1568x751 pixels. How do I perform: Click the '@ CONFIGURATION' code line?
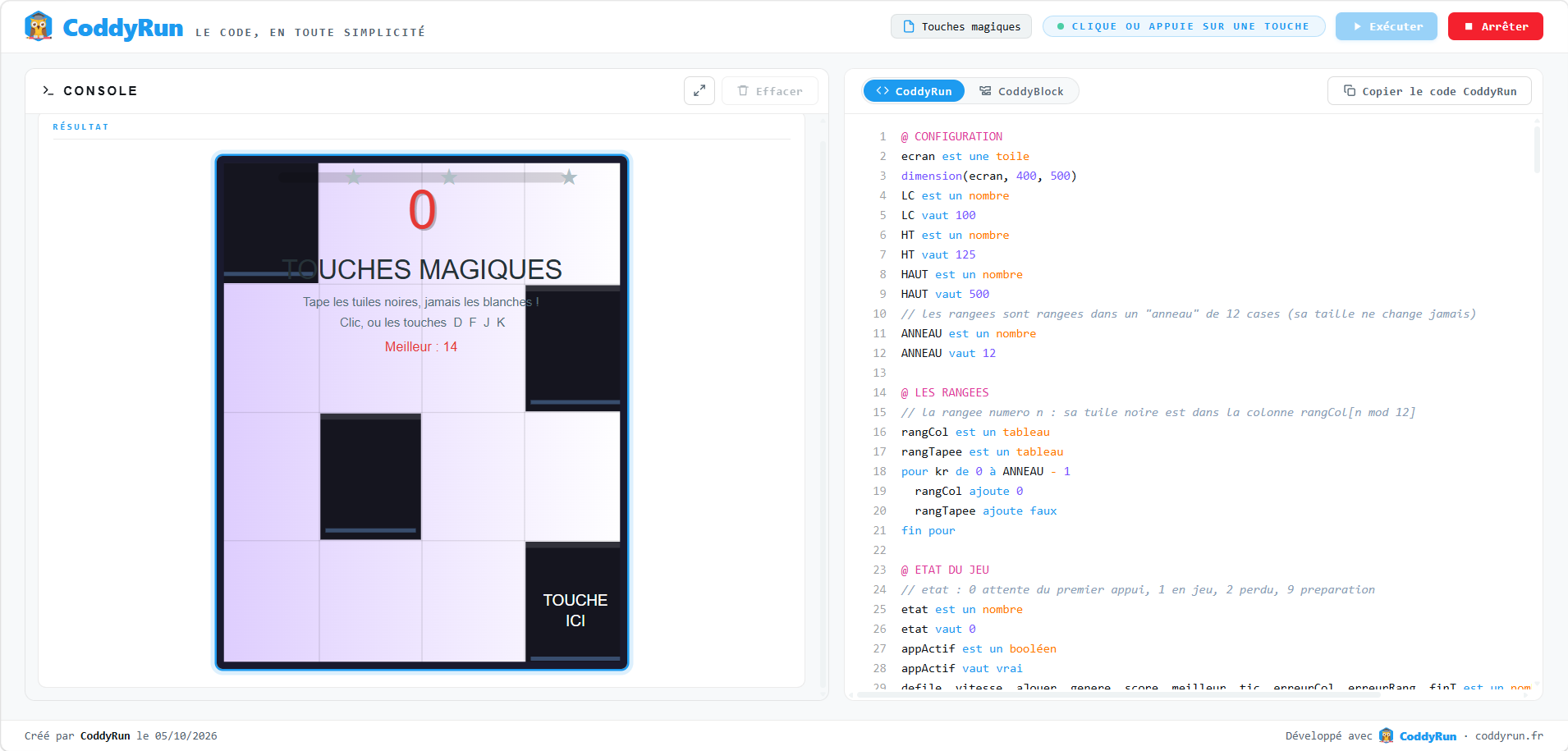click(951, 136)
